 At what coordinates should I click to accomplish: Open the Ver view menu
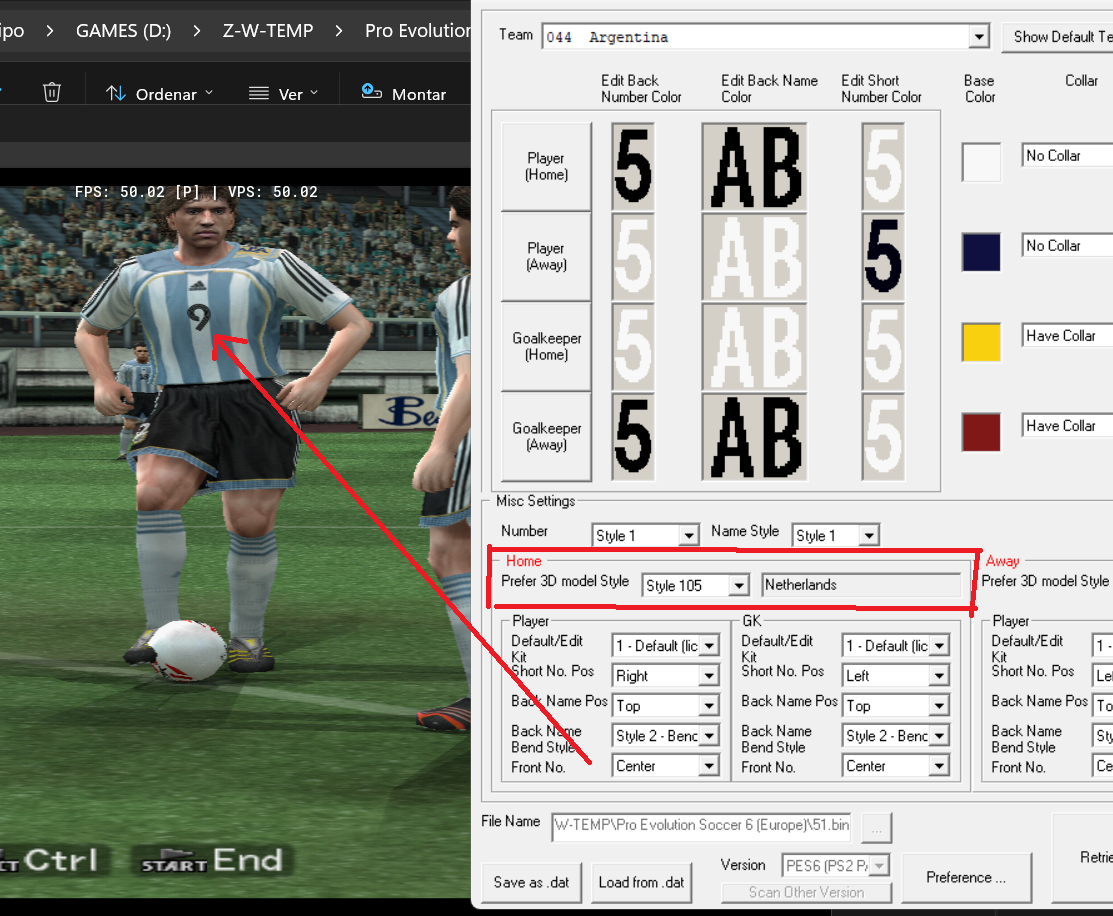tap(283, 94)
